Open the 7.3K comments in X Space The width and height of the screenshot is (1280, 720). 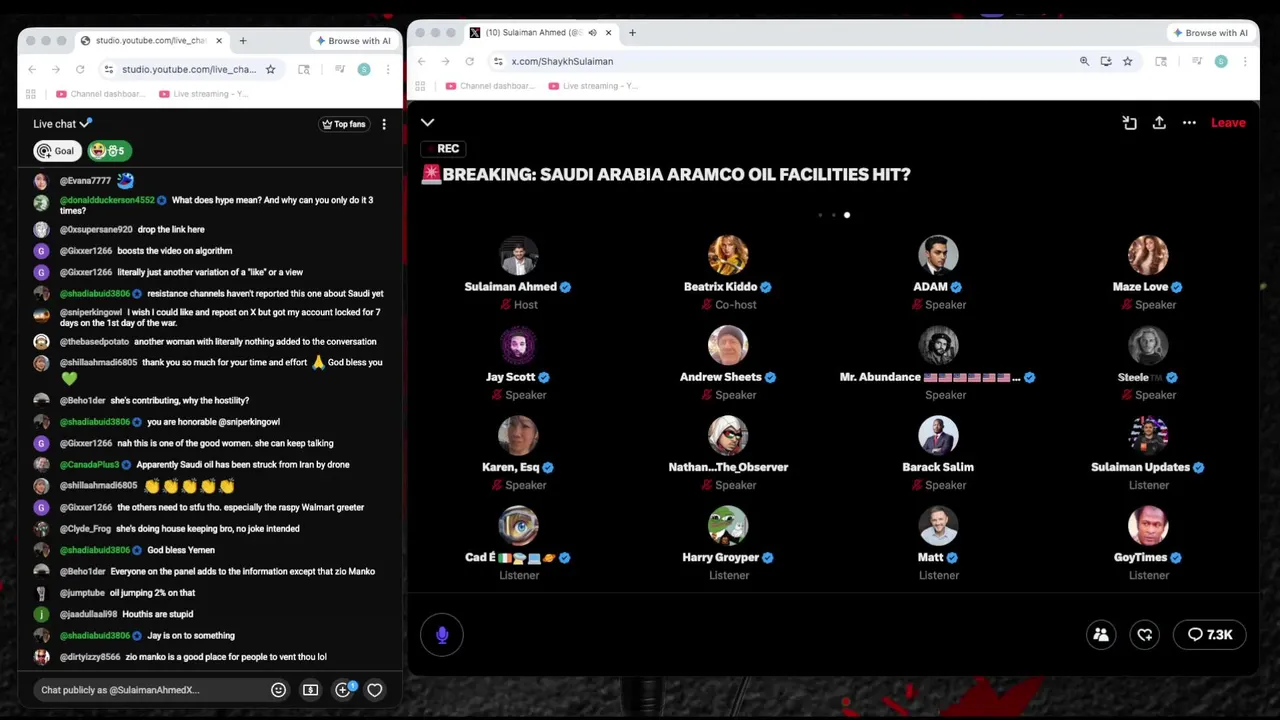coord(1210,634)
